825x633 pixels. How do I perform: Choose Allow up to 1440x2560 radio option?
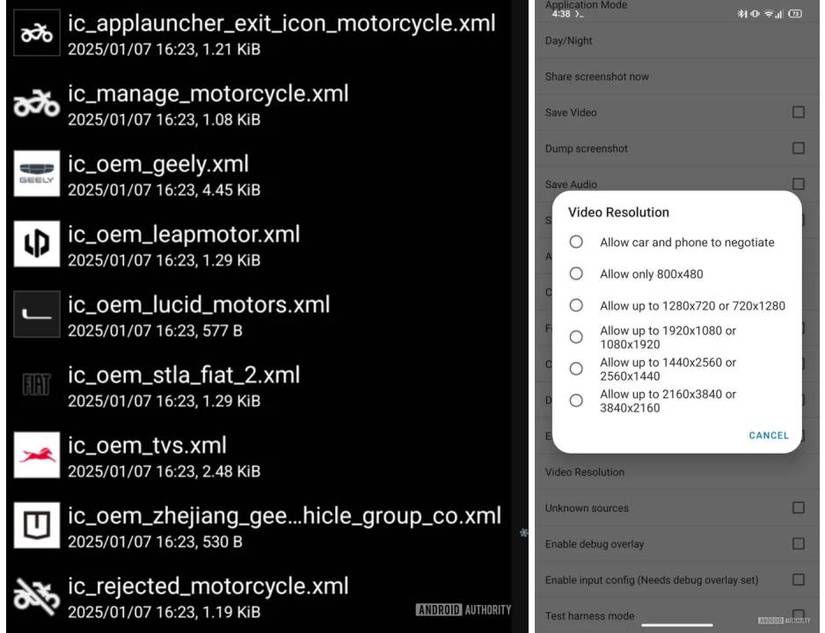point(576,369)
